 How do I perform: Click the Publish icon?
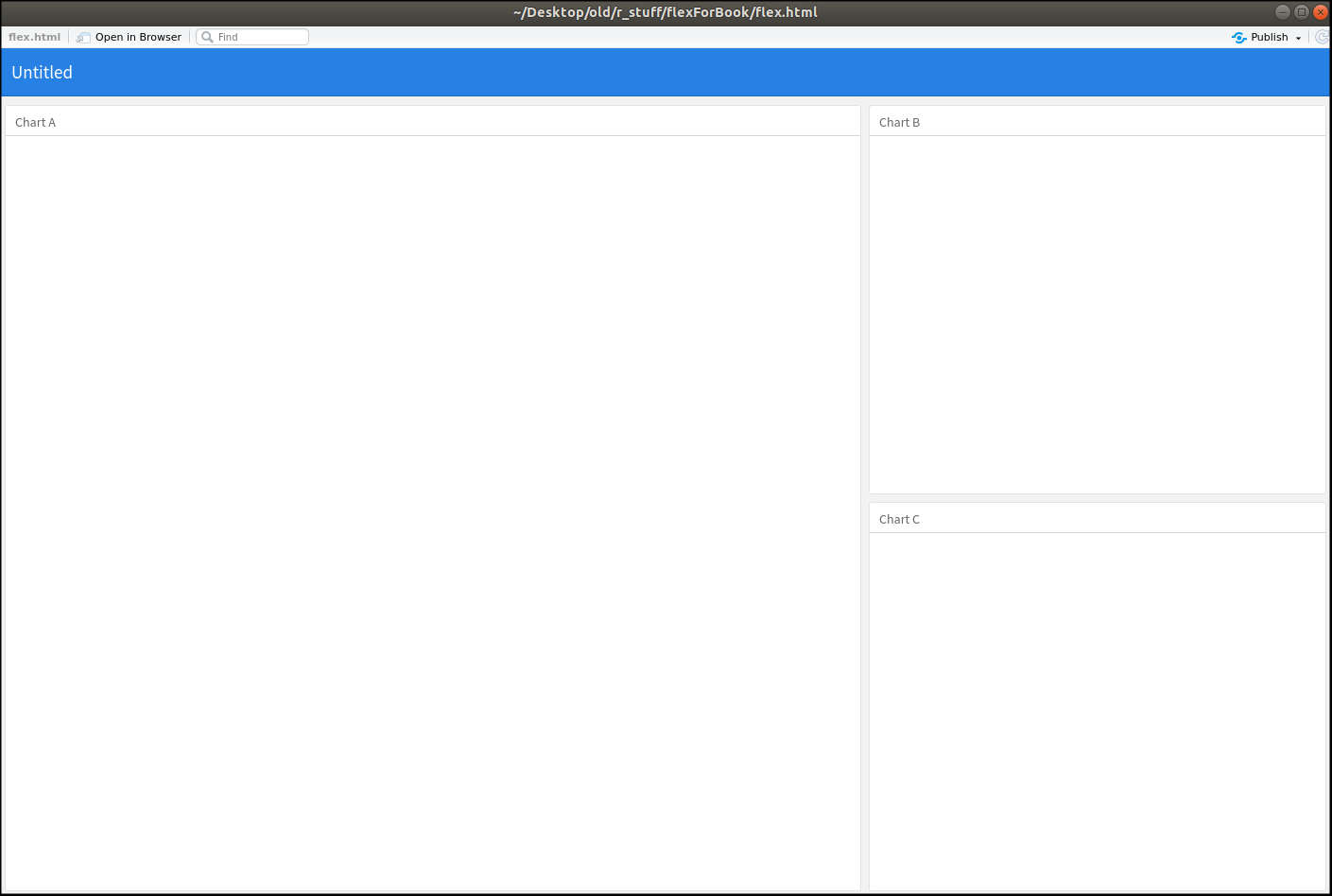1238,37
